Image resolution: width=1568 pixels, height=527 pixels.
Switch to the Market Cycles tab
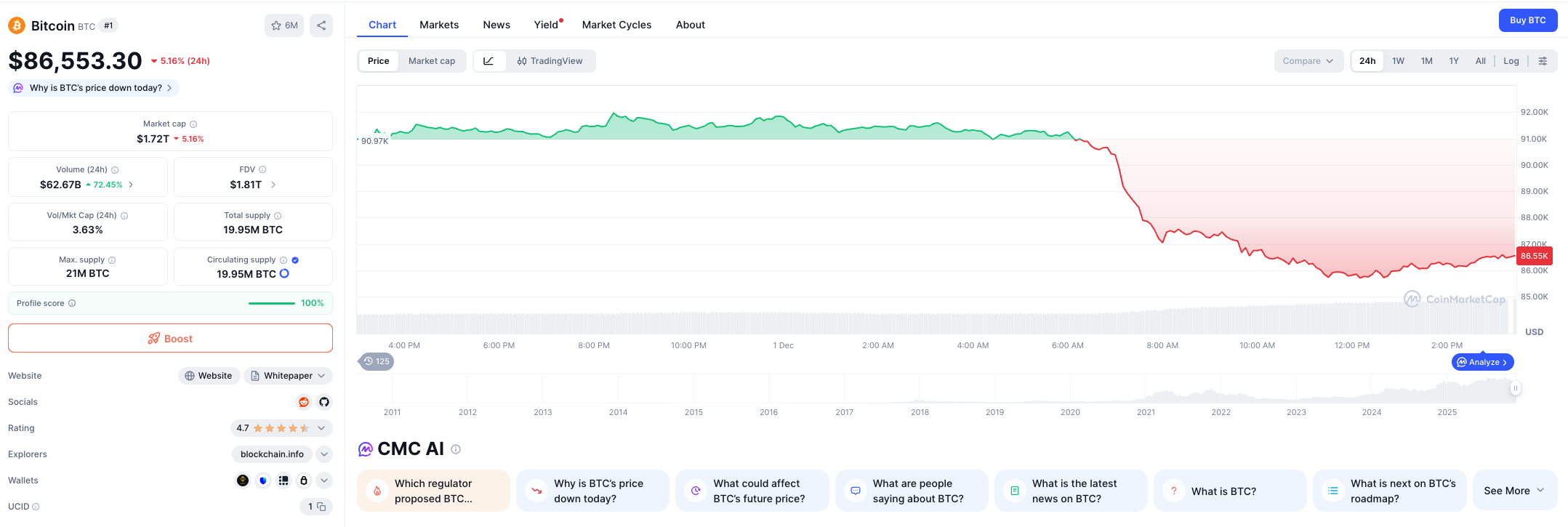pyautogui.click(x=616, y=25)
